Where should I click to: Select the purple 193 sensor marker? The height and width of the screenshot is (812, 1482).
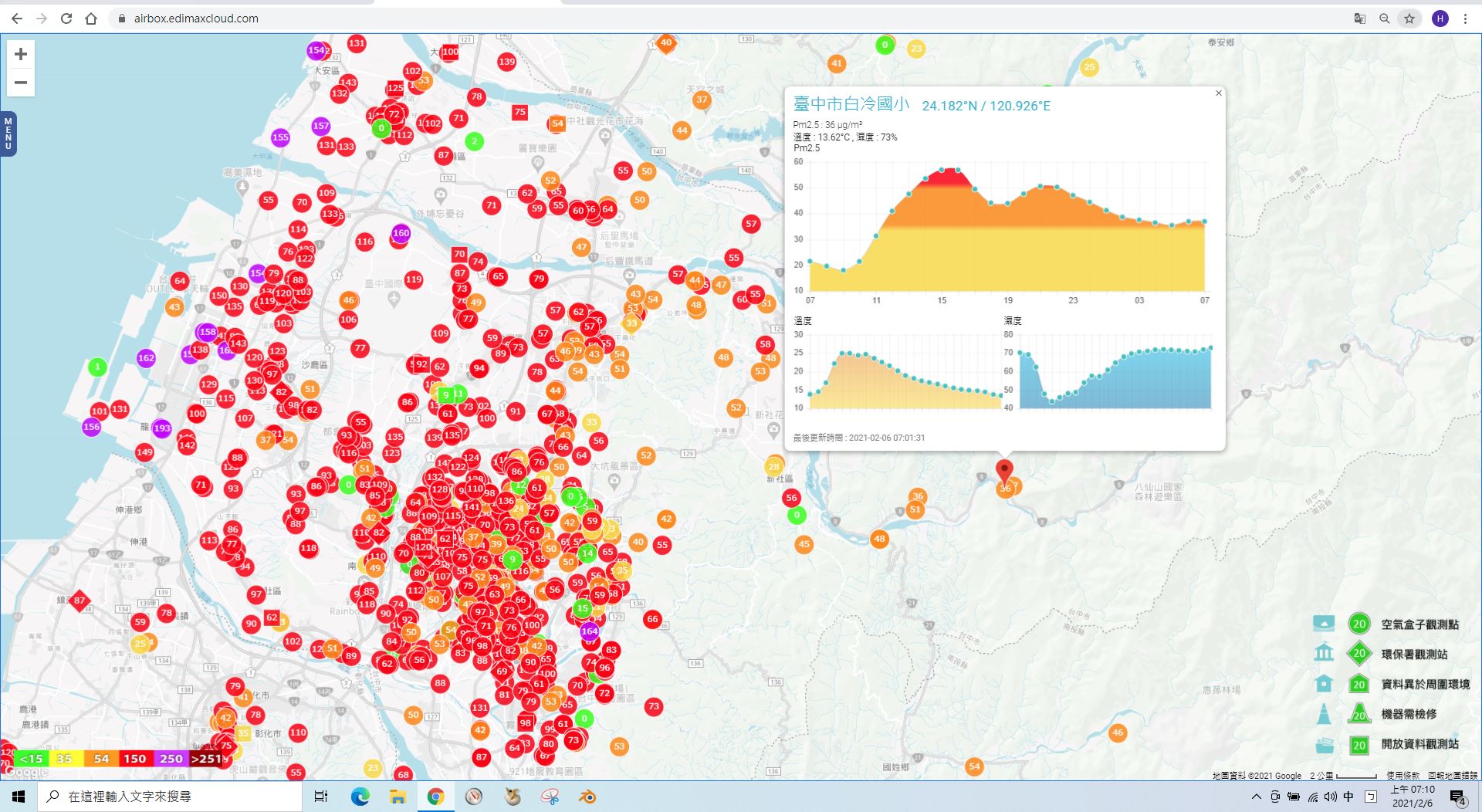162,428
